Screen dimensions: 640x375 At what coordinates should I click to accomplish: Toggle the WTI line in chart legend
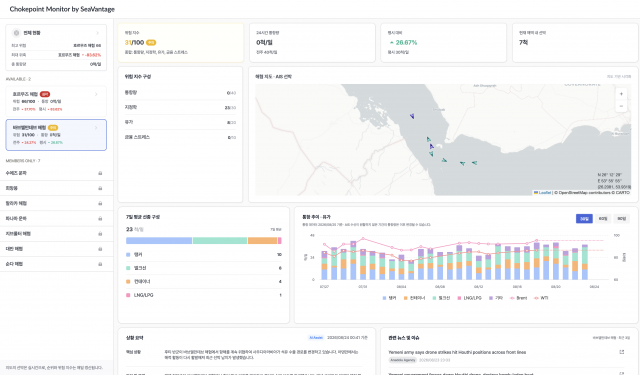541,298
